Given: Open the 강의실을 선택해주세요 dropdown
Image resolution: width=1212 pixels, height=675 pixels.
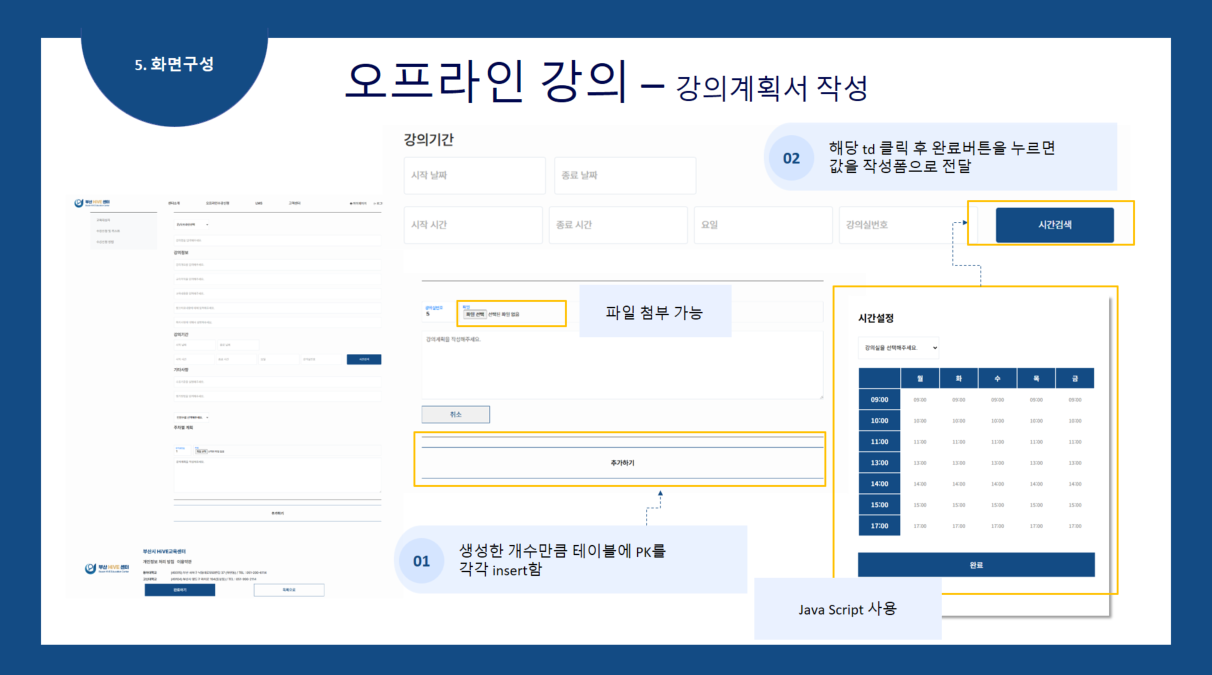Looking at the screenshot, I should pyautogui.click(x=898, y=348).
